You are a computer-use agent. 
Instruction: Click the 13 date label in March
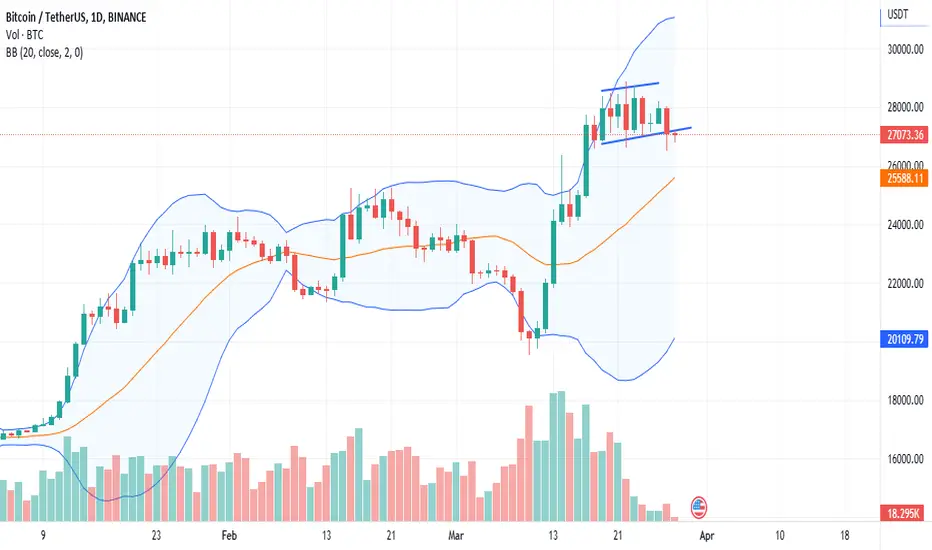(x=553, y=536)
